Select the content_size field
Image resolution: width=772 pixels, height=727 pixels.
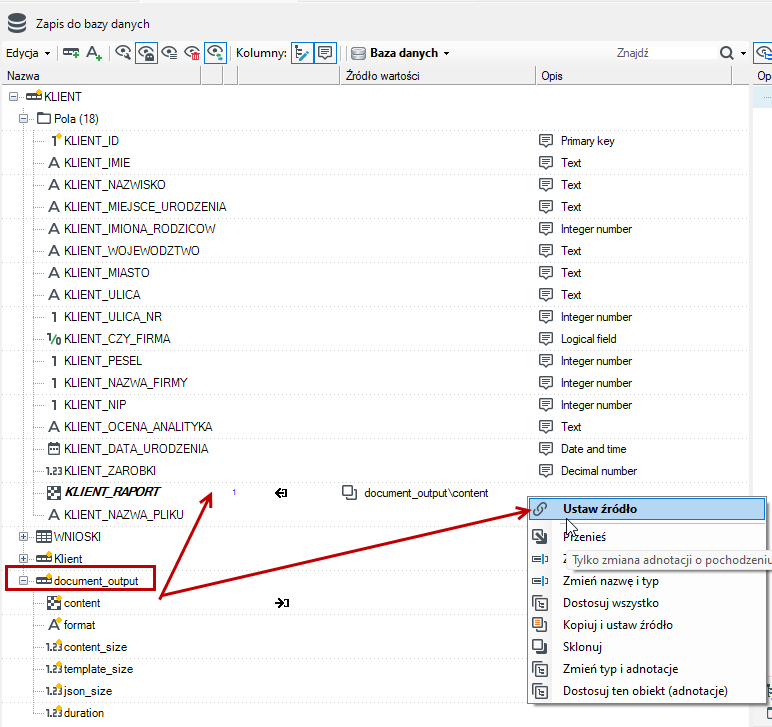[96, 647]
